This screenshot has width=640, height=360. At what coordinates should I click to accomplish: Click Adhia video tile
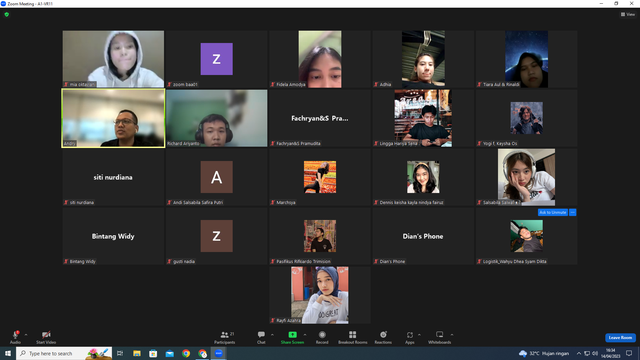coord(423,59)
